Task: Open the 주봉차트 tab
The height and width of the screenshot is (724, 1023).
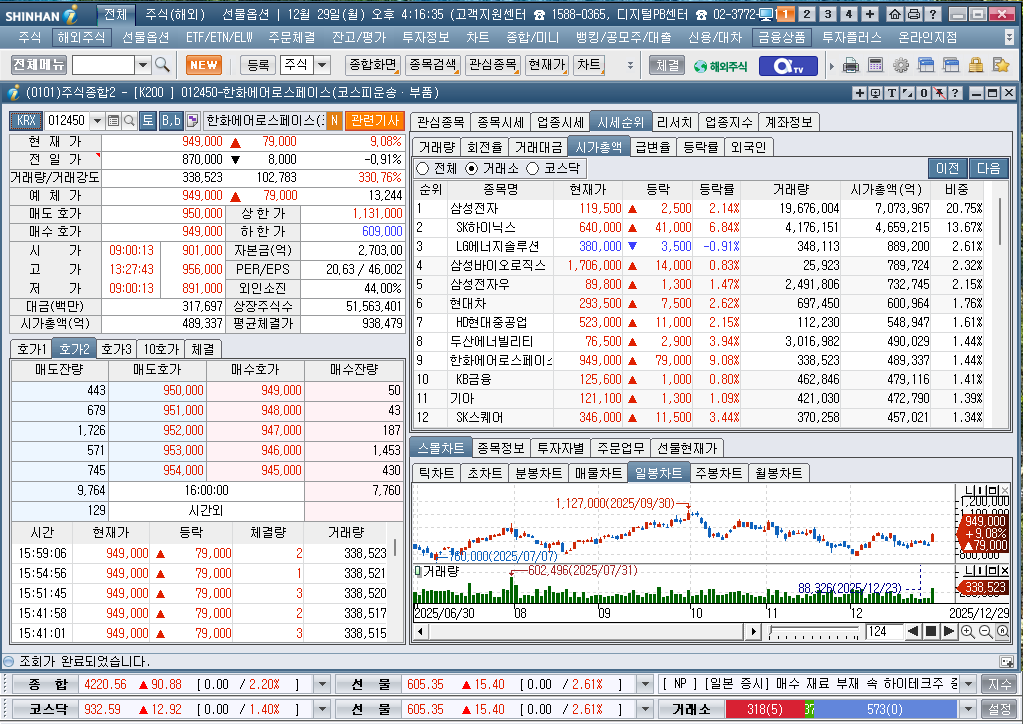Action: click(x=718, y=473)
